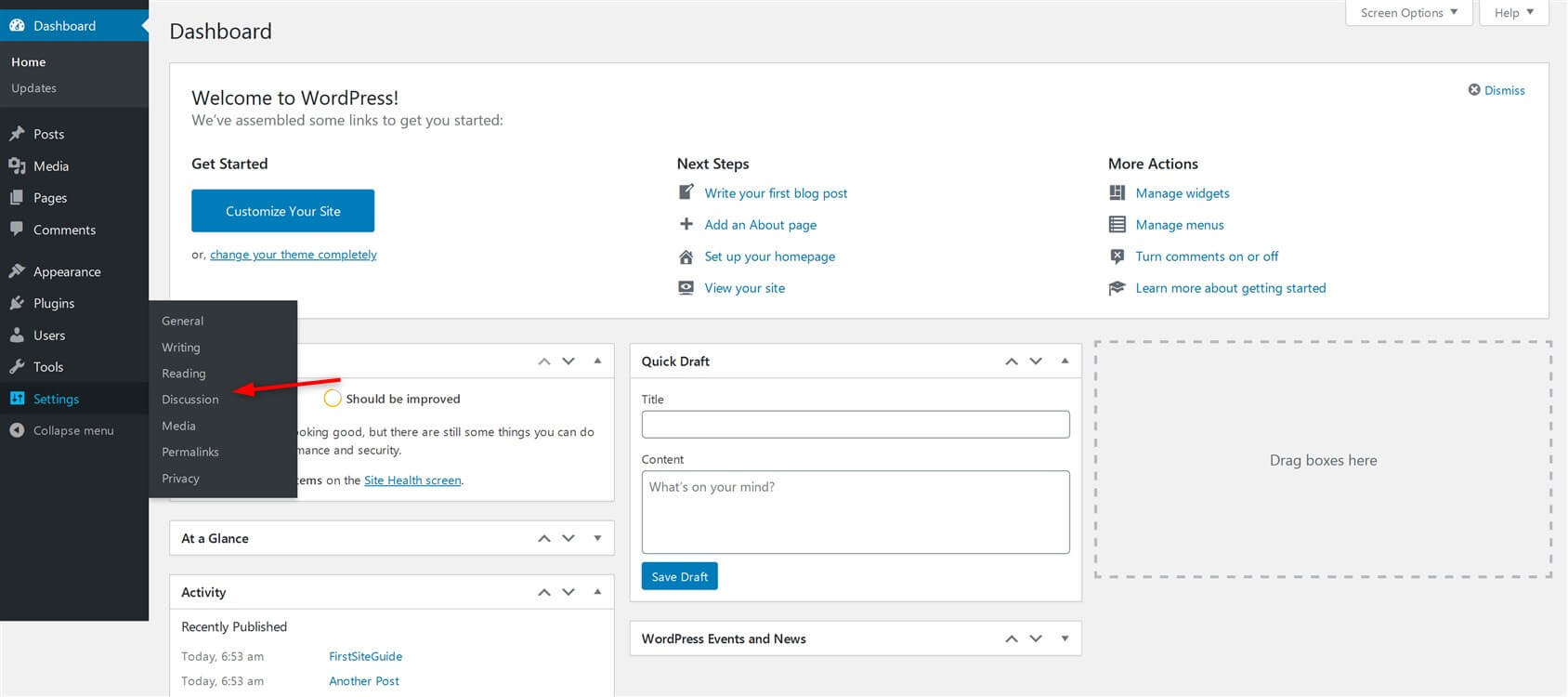Open the Screen Options dropdown

1409,13
